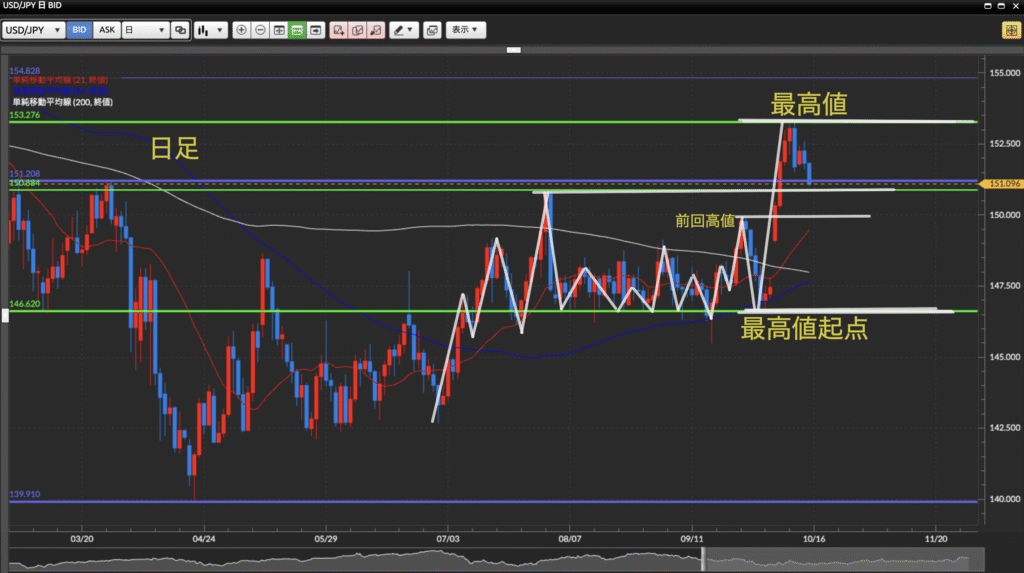Click the third pink toolbar icon
This screenshot has width=1024, height=573.
(x=376, y=30)
